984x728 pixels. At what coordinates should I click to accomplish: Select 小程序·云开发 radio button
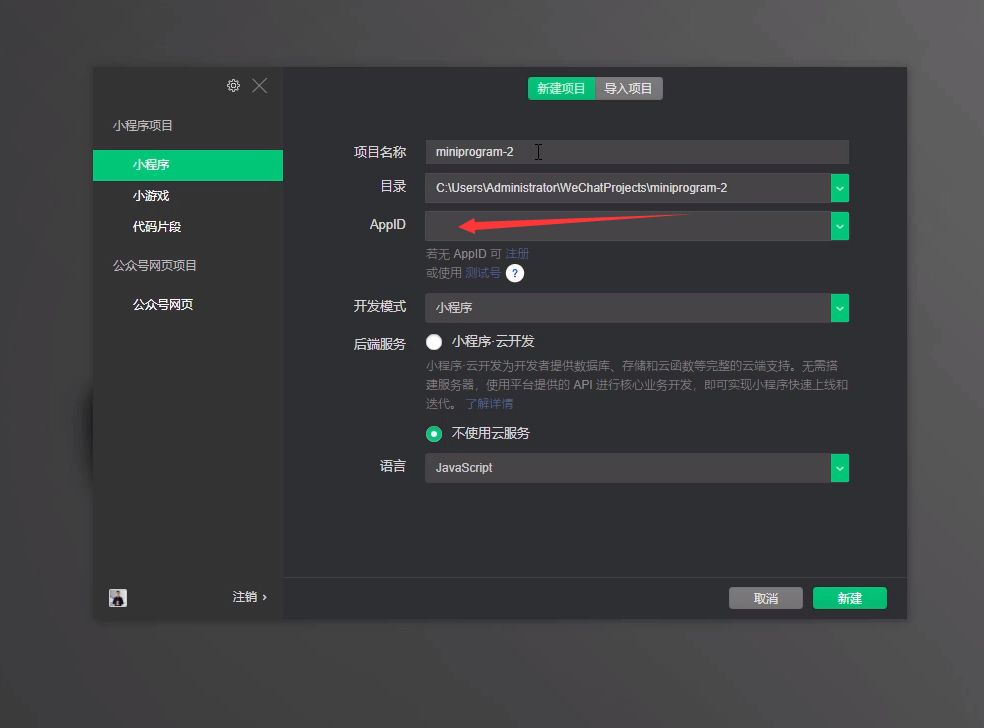pyautogui.click(x=434, y=342)
